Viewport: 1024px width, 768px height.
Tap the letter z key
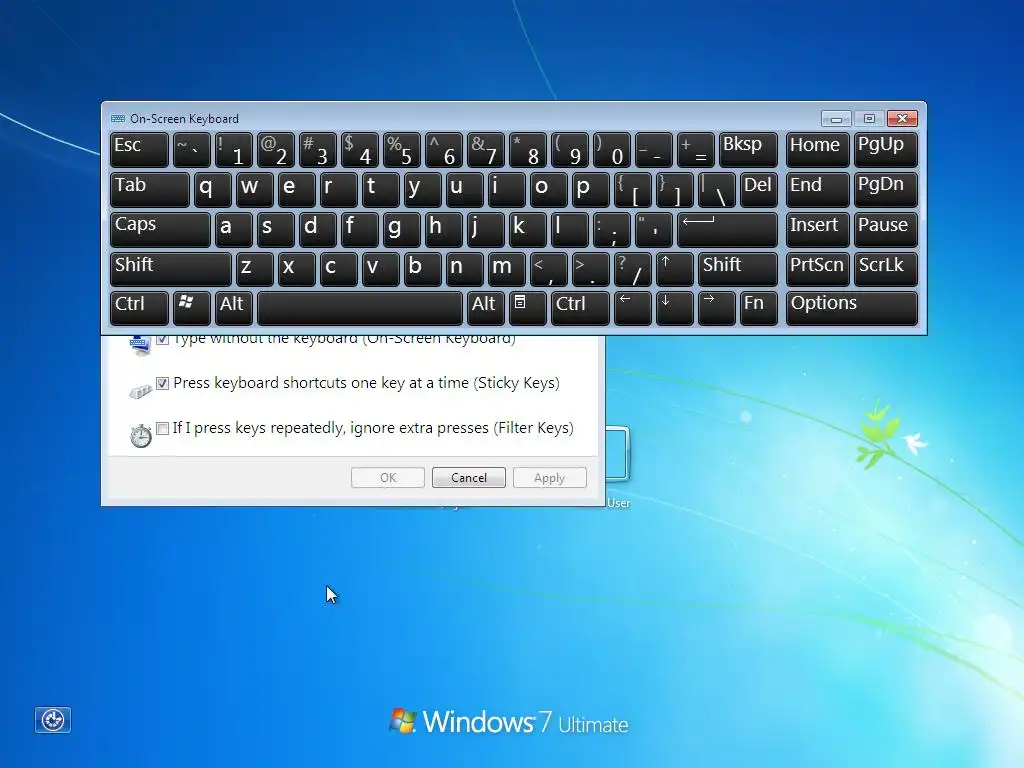[254, 268]
